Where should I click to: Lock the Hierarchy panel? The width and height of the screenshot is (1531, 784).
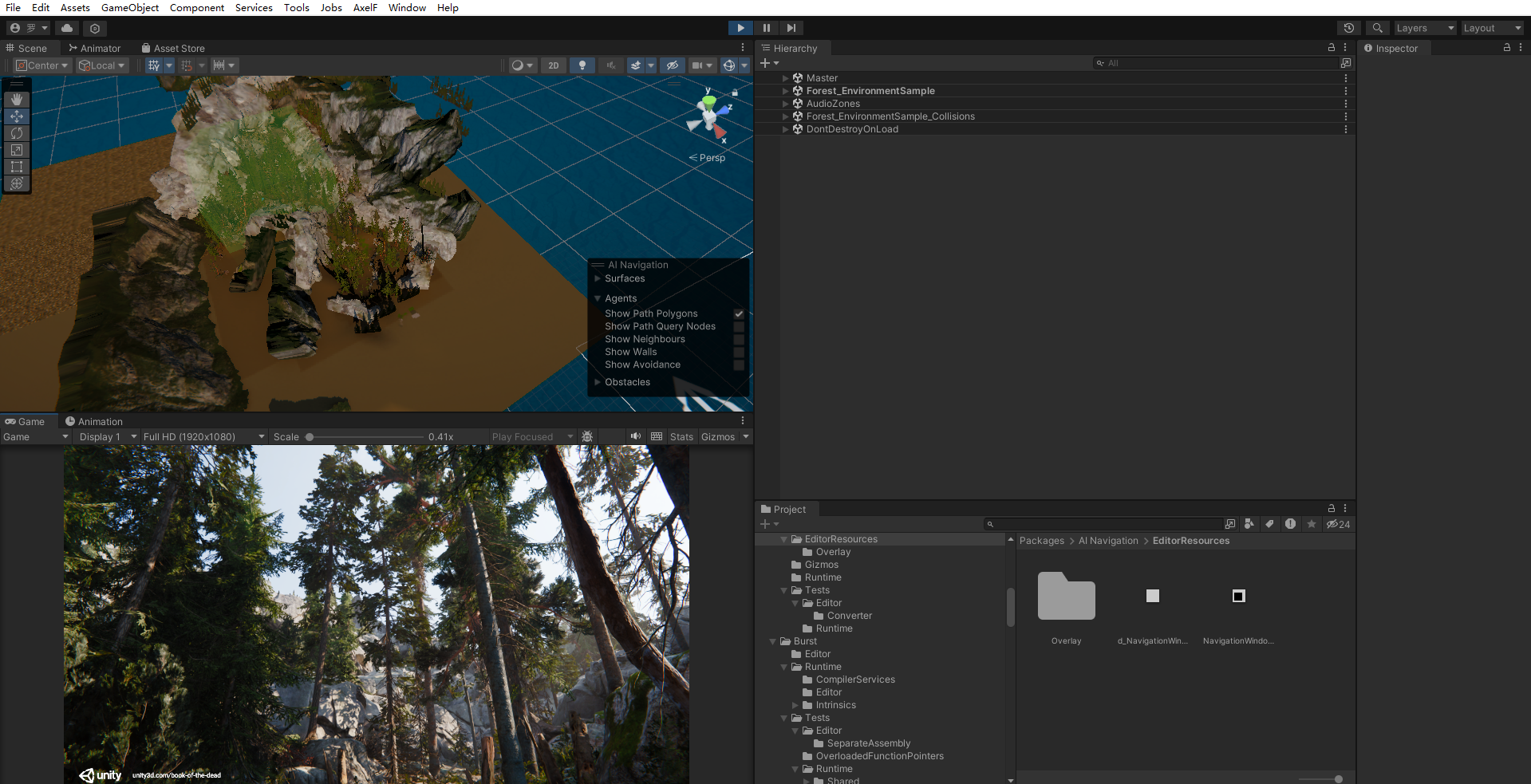coord(1331,48)
